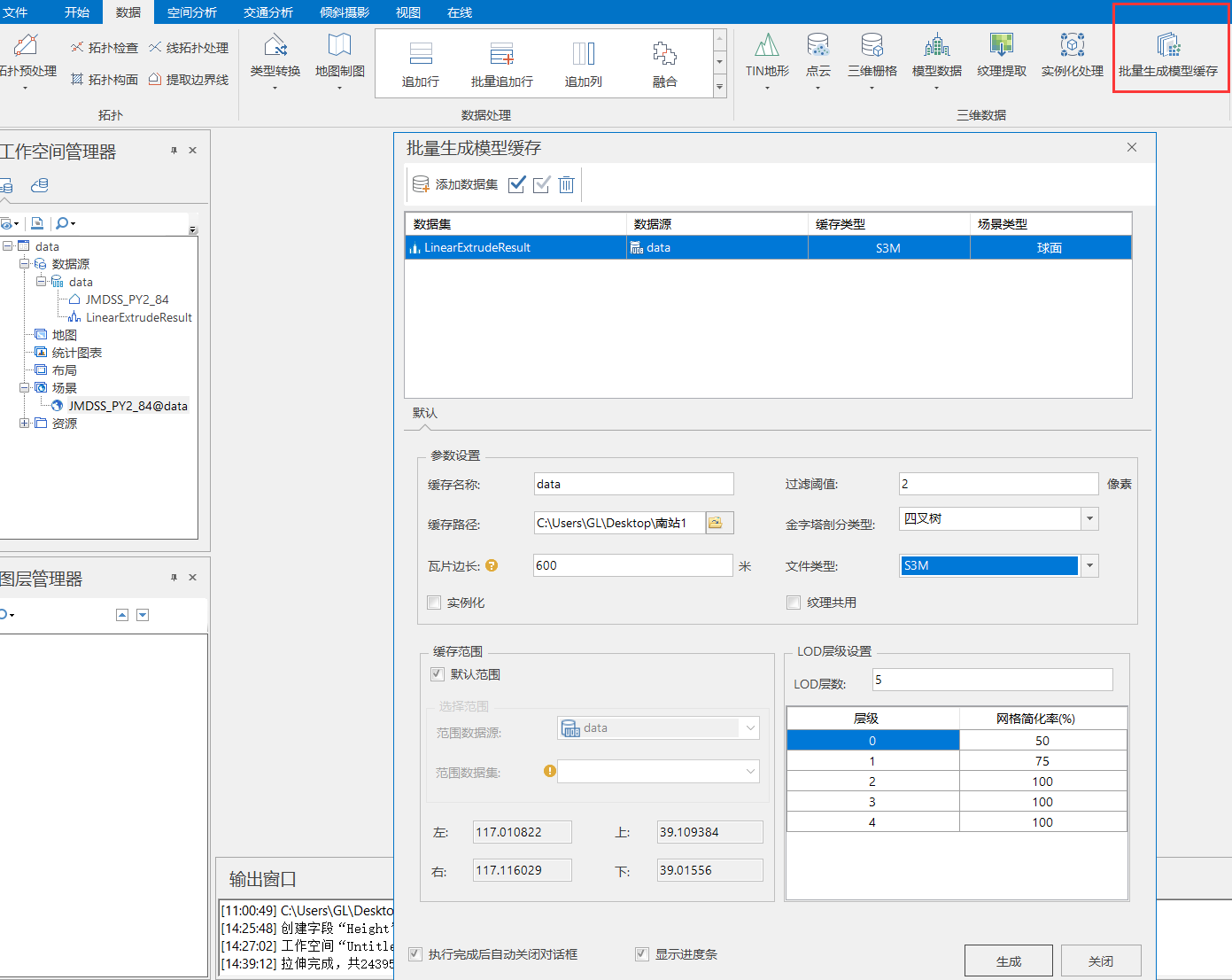Click 线拓扑处理 in the ribbon
The image size is (1232, 980).
click(x=189, y=48)
